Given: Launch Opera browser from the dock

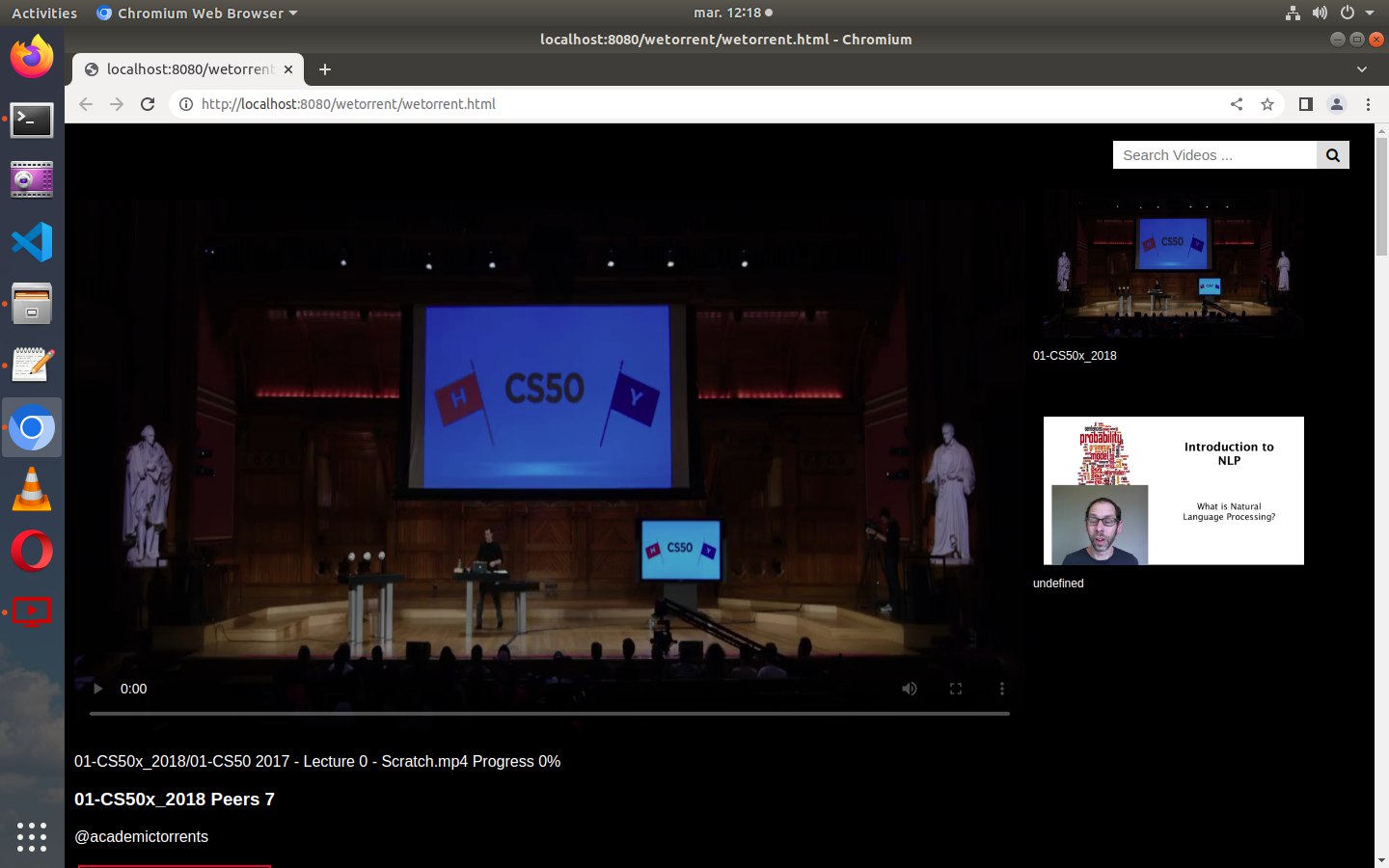Looking at the screenshot, I should point(32,551).
